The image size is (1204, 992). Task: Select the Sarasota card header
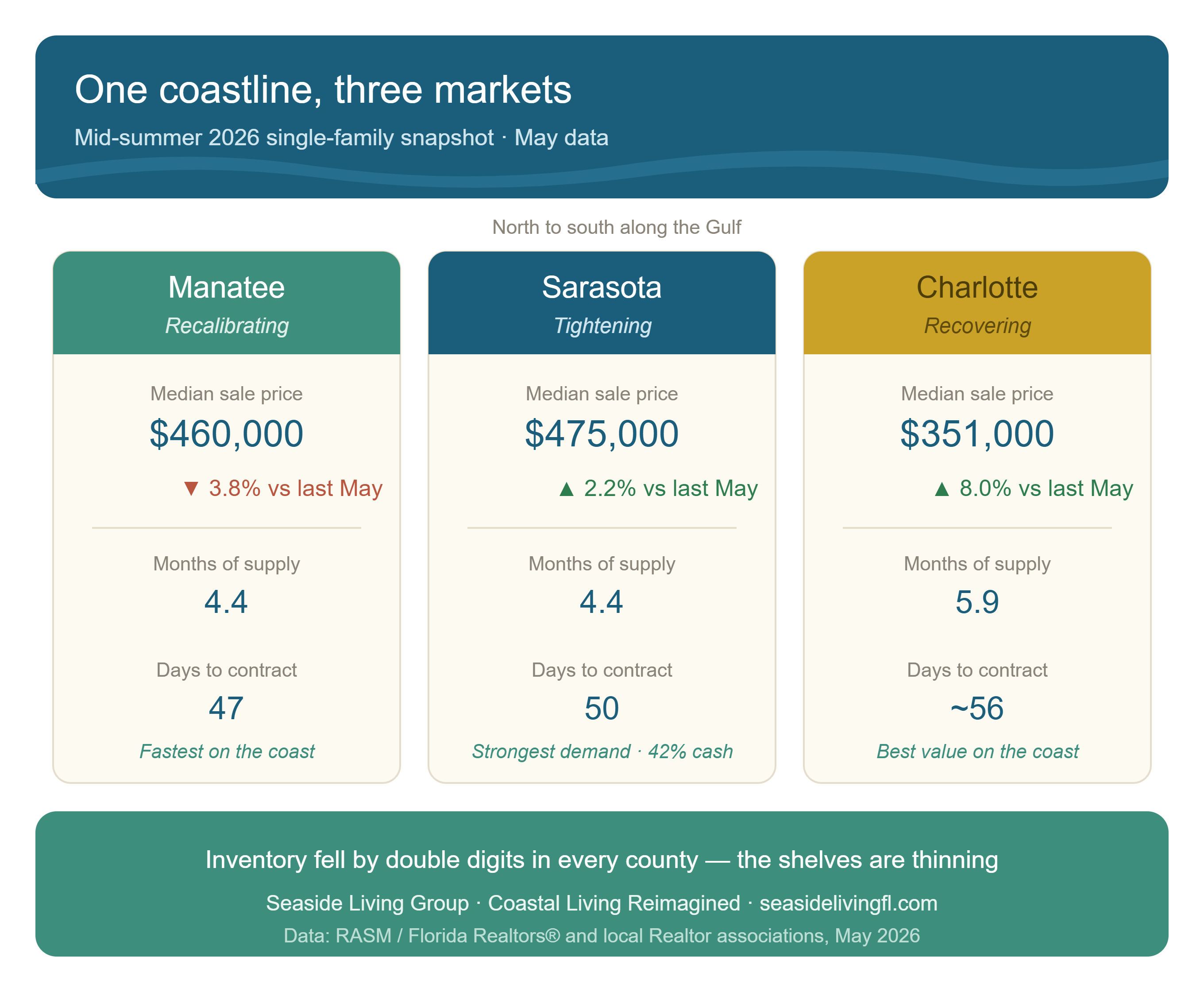[602, 303]
